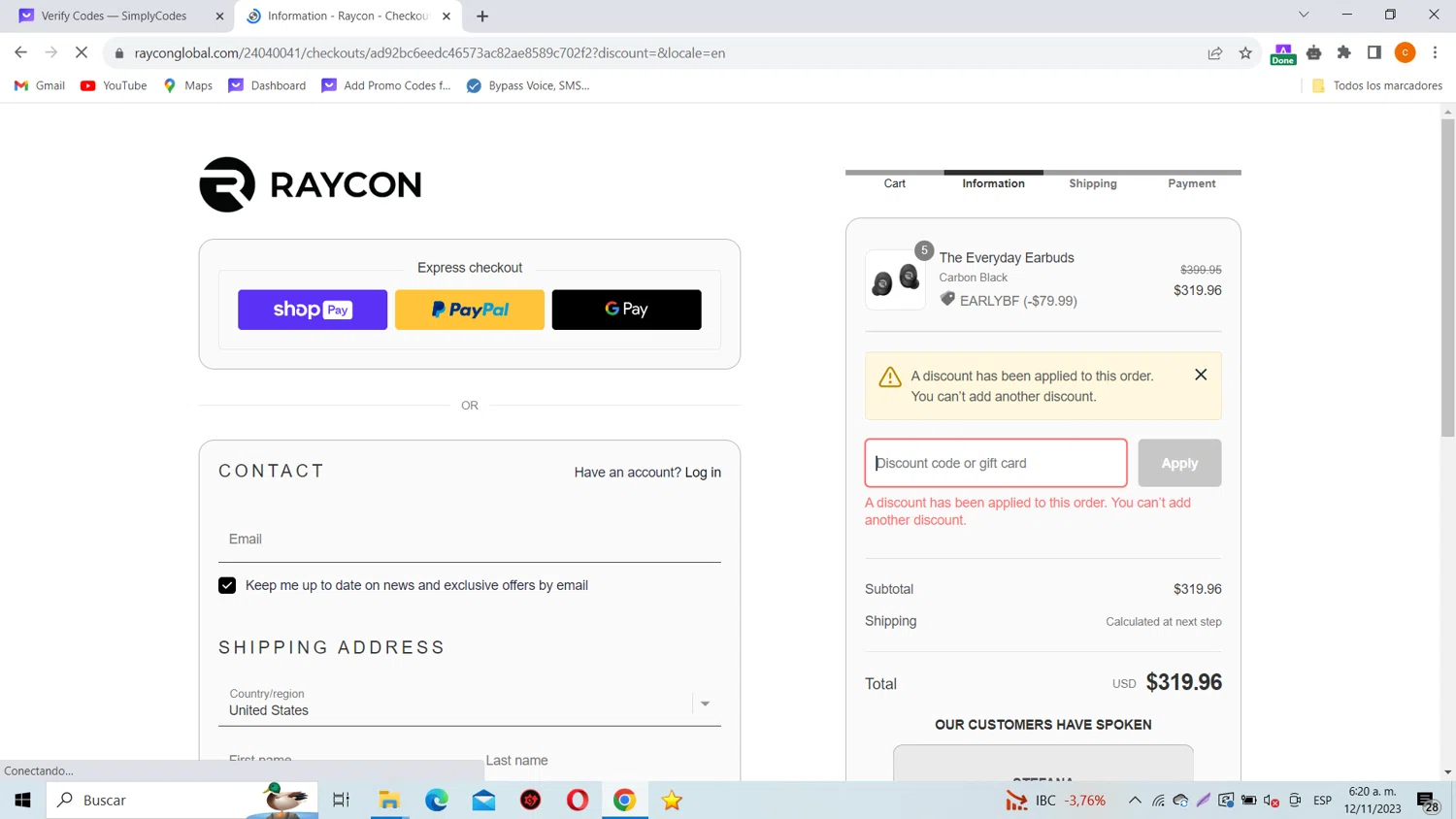Open the YouTube bookmark
This screenshot has width=1456, height=819.
coord(114,85)
